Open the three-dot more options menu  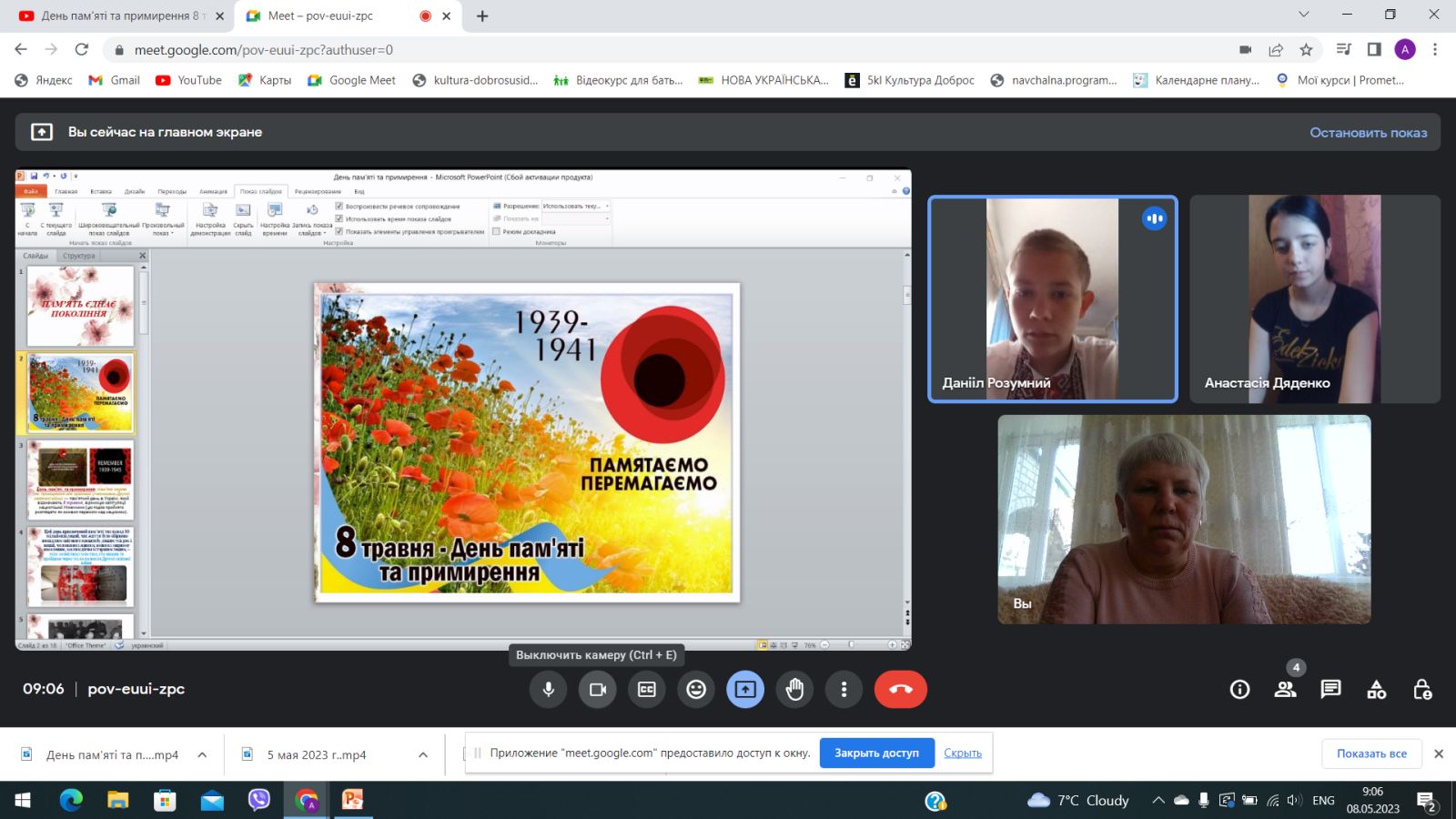pos(844,690)
